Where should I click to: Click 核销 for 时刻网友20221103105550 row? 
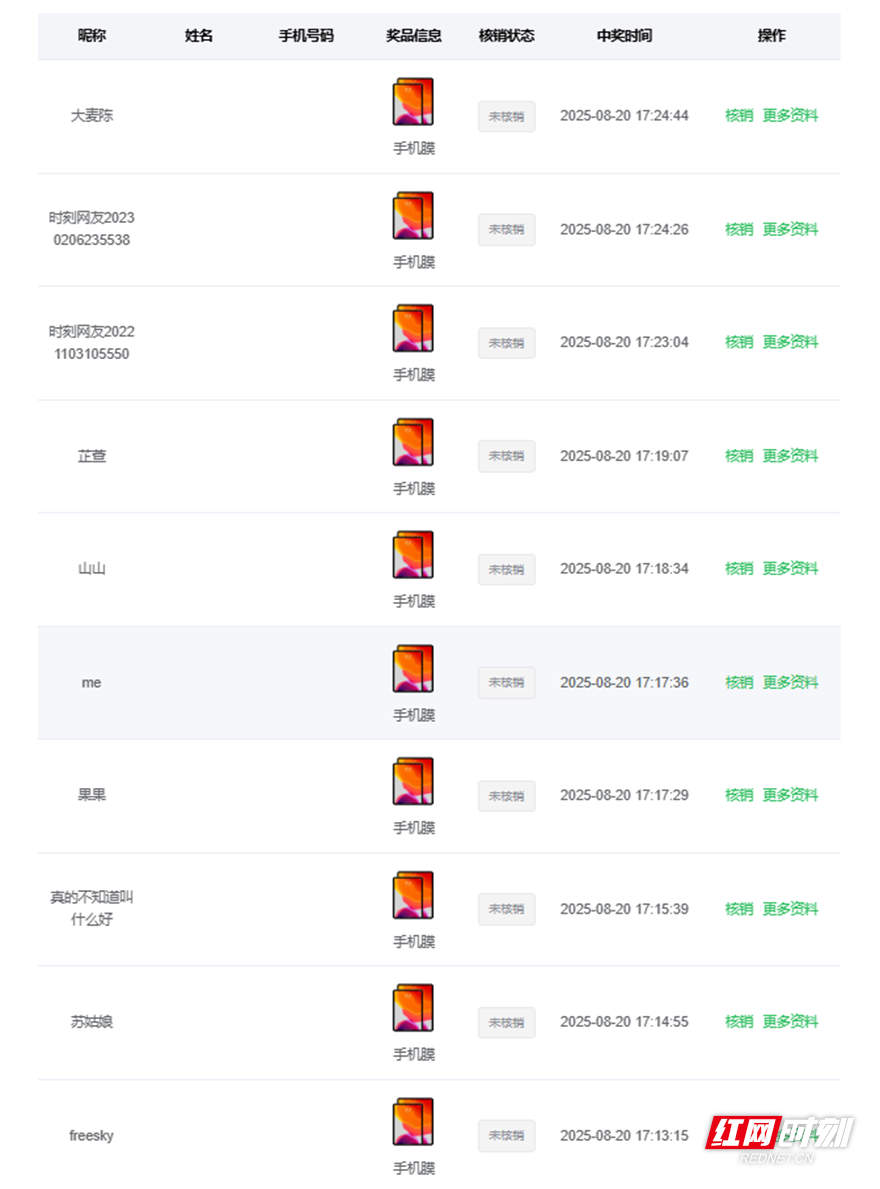pyautogui.click(x=739, y=342)
